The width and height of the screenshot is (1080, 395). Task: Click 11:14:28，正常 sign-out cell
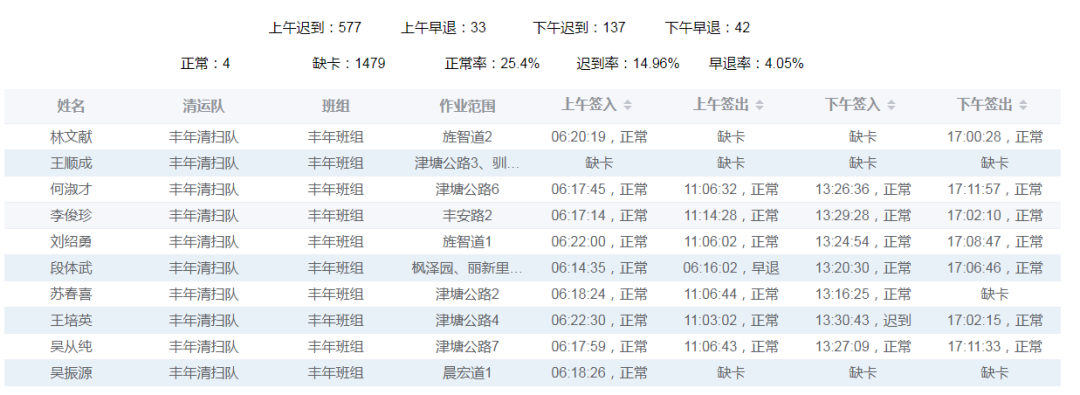click(731, 215)
